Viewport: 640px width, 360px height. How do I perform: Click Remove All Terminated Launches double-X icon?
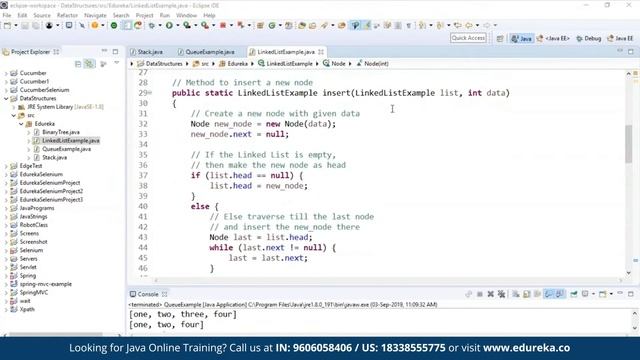tap(501, 294)
